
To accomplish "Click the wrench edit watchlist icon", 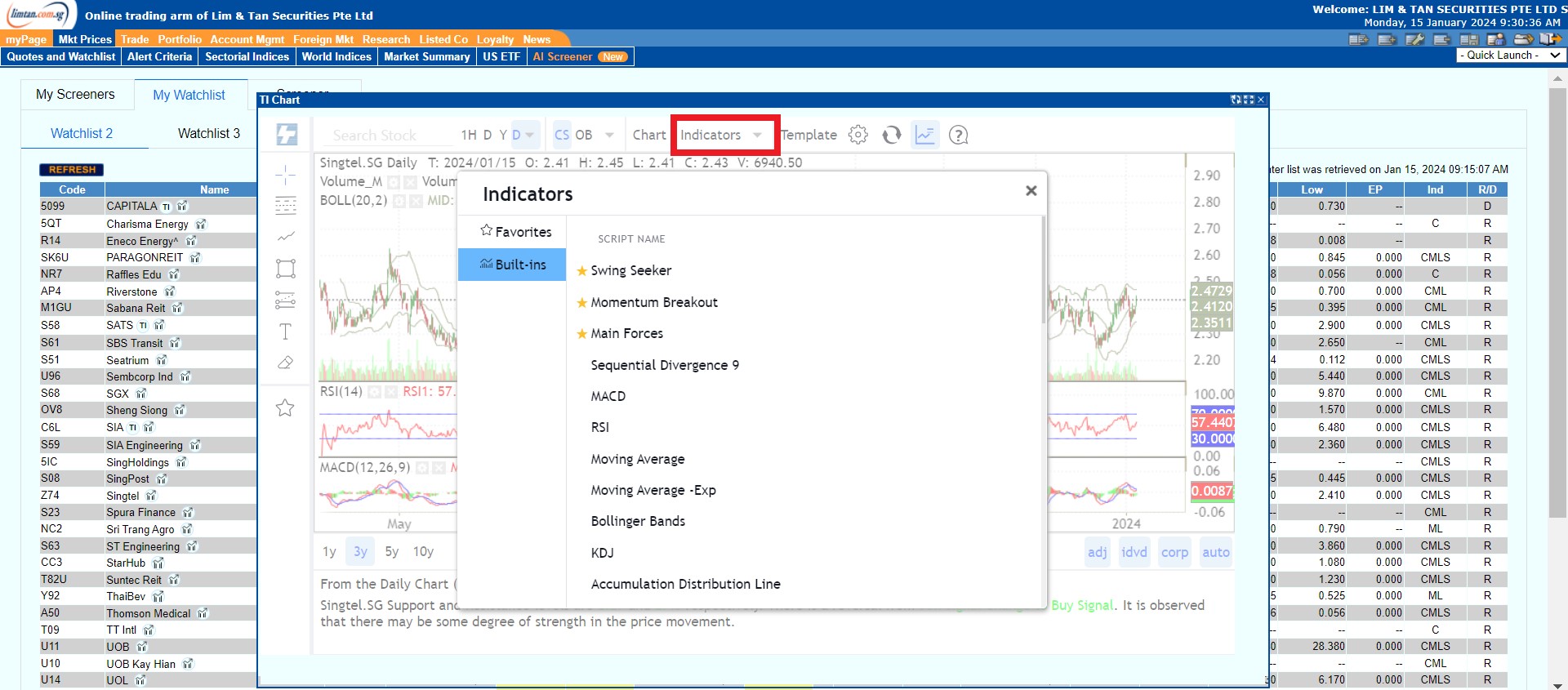I will 1414,39.
